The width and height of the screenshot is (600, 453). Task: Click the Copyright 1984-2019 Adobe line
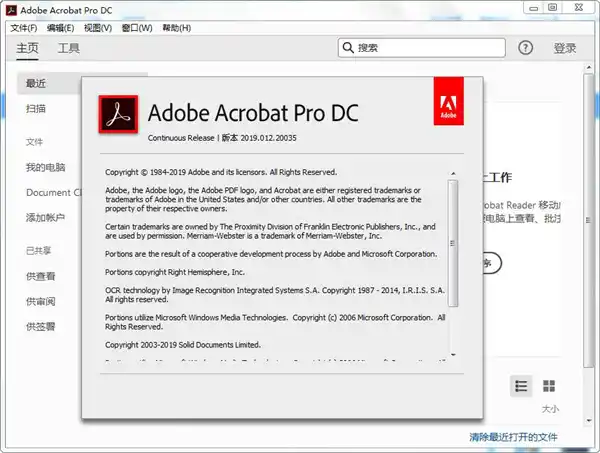click(x=221, y=172)
